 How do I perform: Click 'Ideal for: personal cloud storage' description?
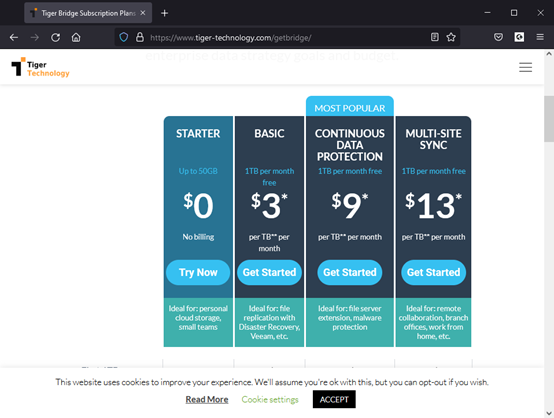point(198,318)
